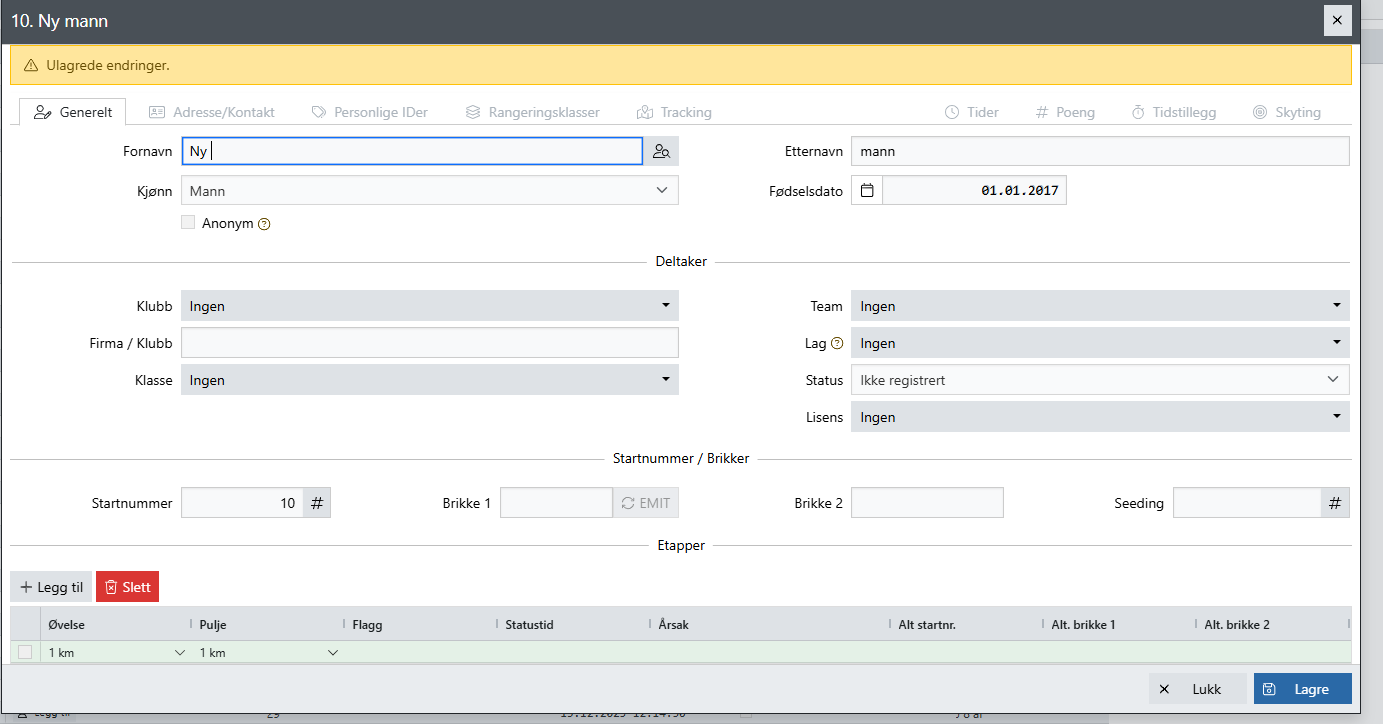1383x724 pixels.
Task: Click the Lag help question icon
Action: pos(837,343)
